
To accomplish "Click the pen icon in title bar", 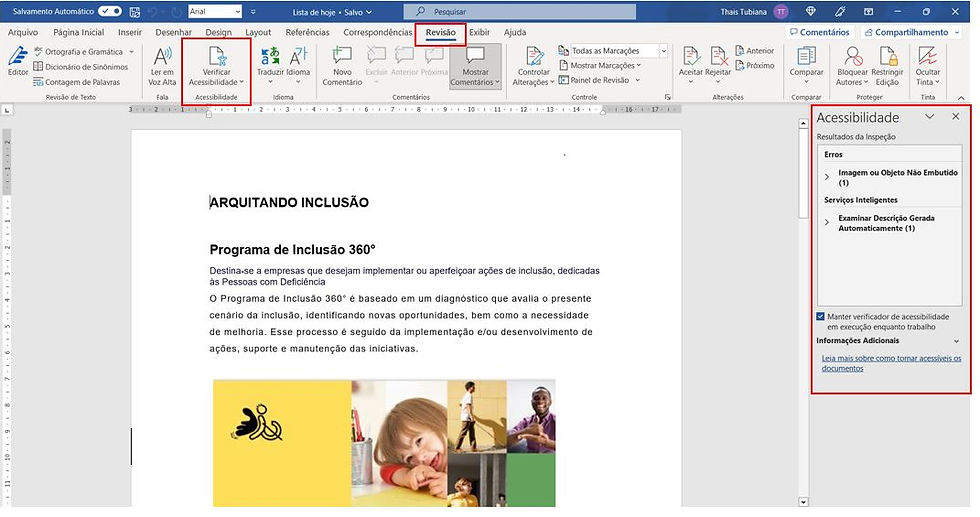I will [x=840, y=11].
